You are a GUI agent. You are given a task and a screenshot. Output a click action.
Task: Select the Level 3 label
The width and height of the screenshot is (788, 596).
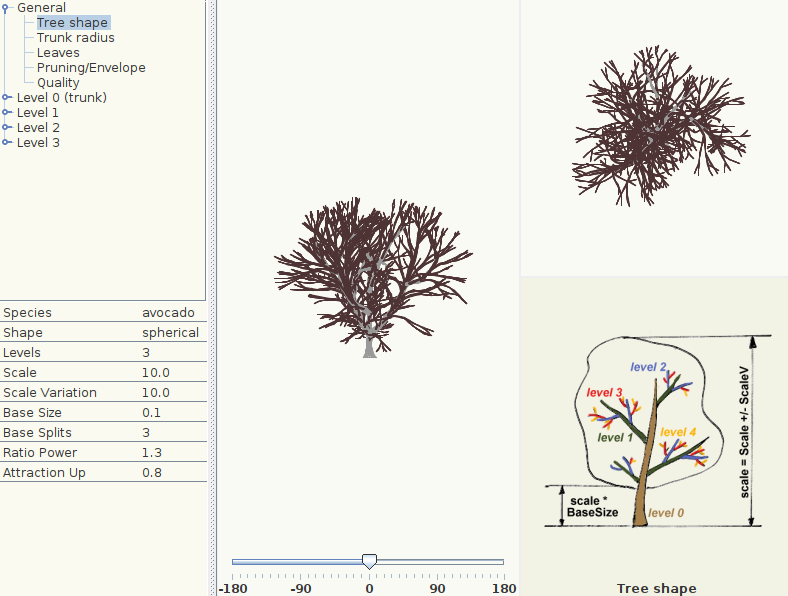click(x=38, y=143)
